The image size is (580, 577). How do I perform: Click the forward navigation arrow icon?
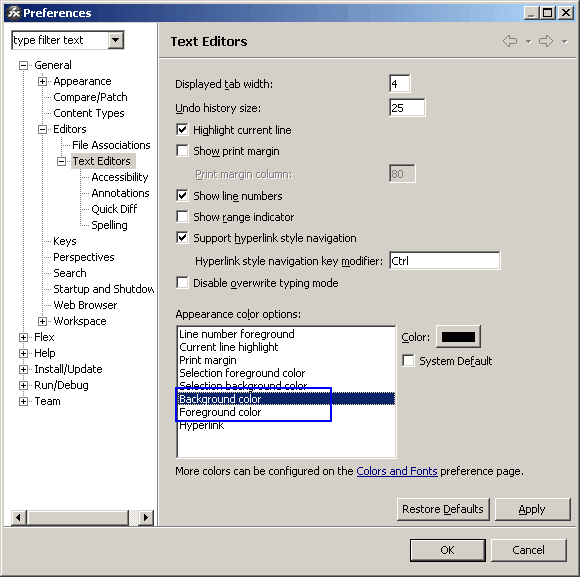tap(546, 41)
